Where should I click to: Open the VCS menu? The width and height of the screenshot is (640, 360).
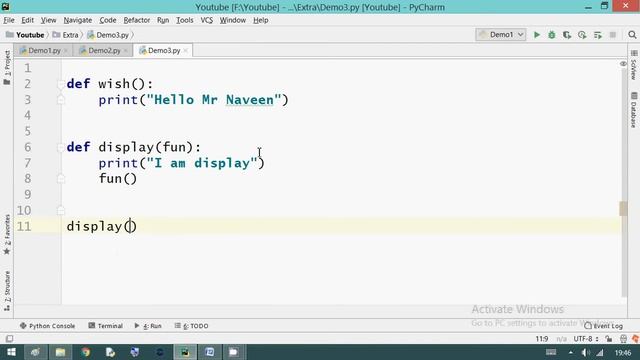(x=207, y=20)
